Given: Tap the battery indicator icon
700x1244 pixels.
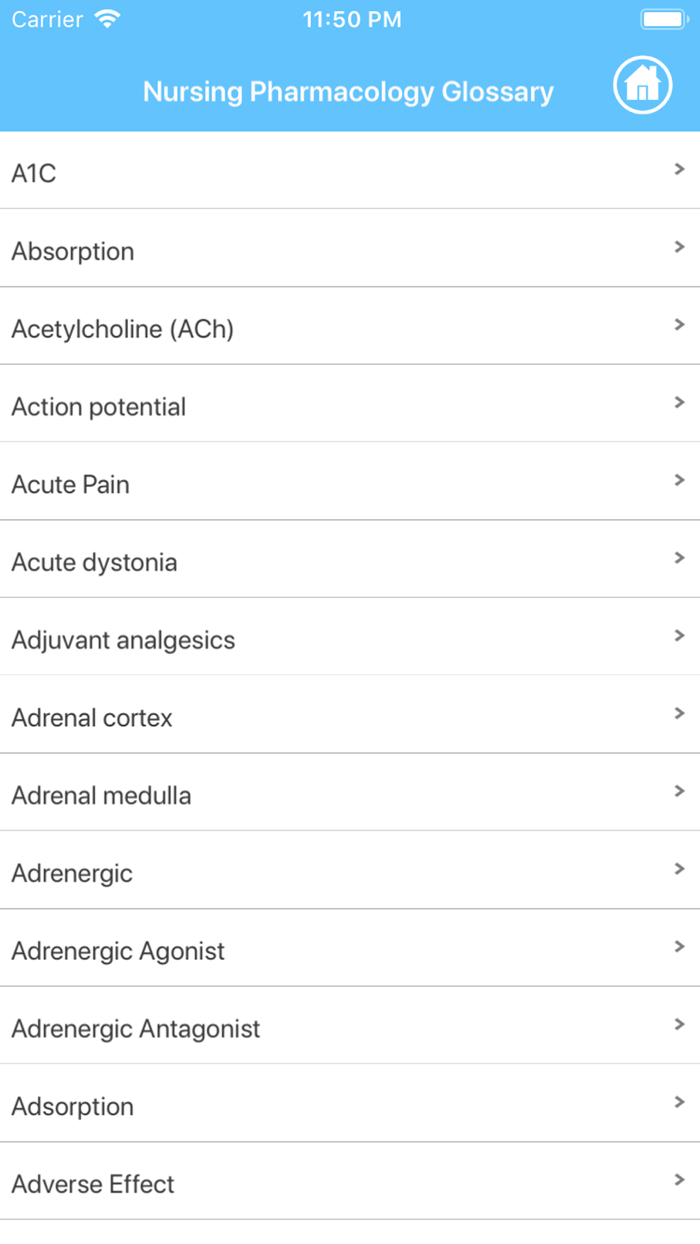Looking at the screenshot, I should [663, 19].
